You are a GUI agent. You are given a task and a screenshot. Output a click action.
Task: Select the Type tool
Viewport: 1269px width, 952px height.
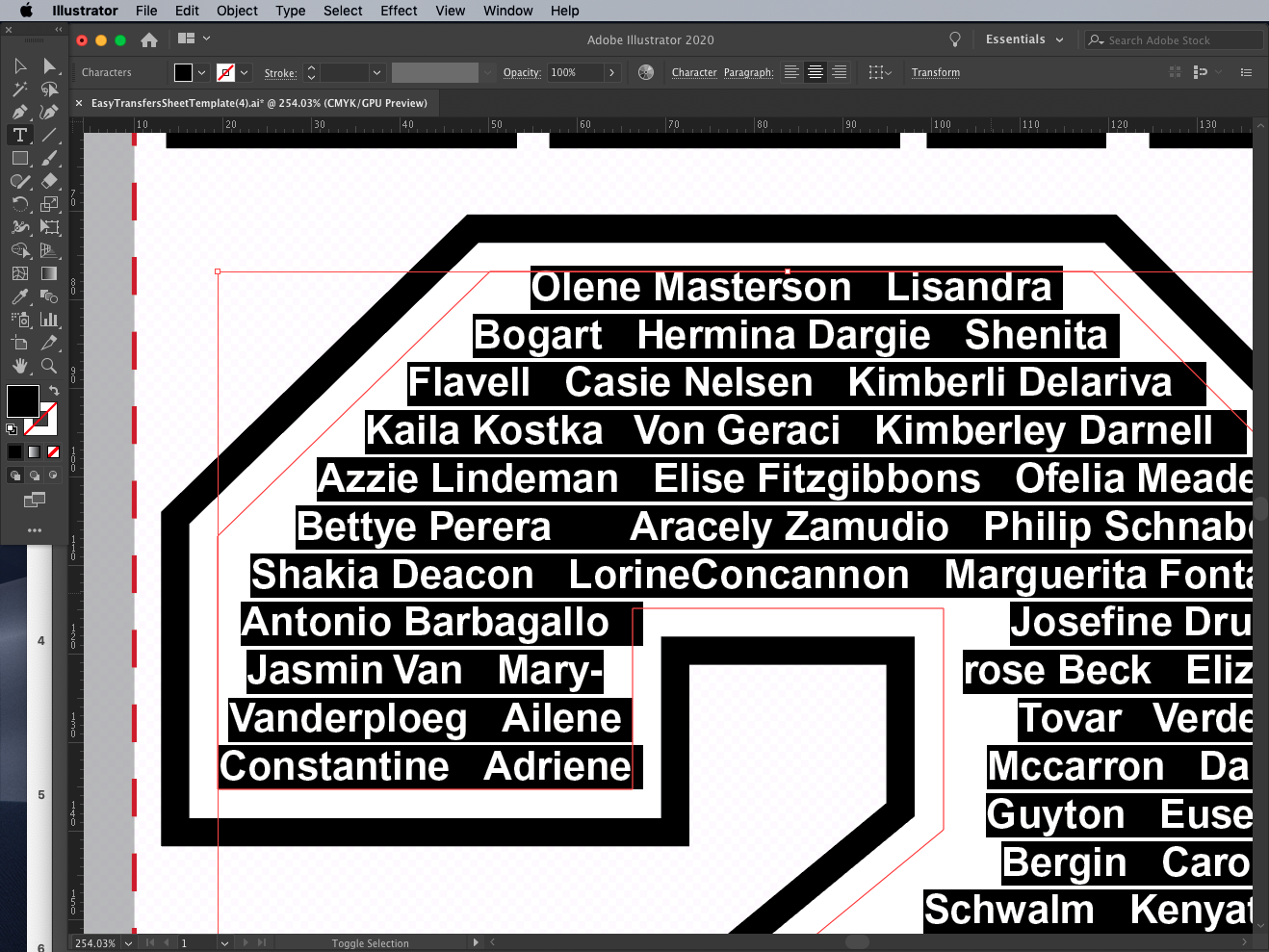(19, 135)
